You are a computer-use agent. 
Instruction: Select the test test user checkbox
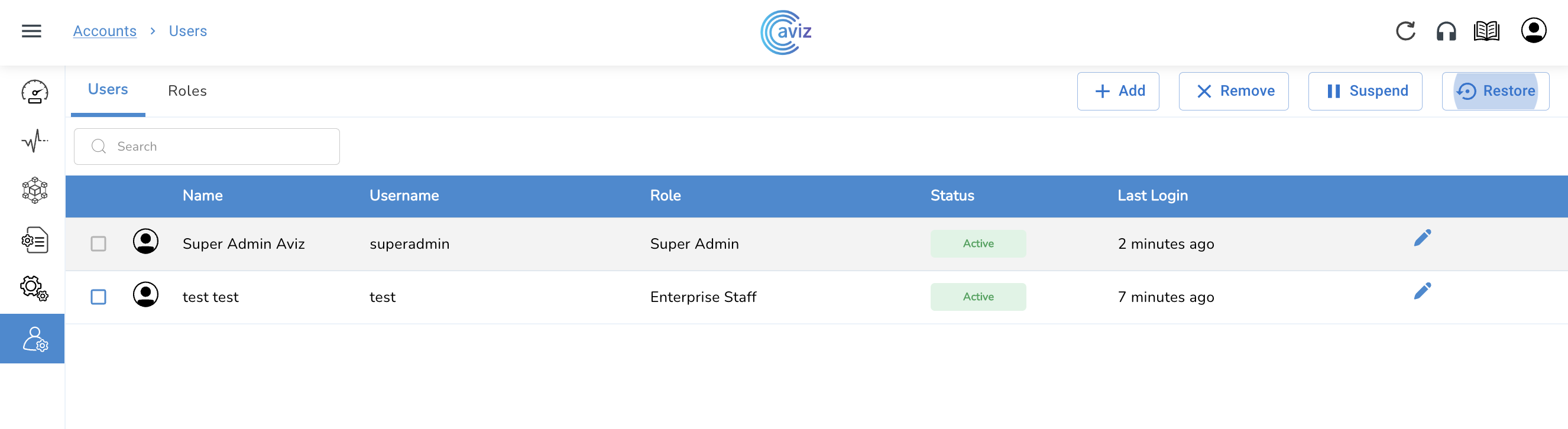(99, 297)
